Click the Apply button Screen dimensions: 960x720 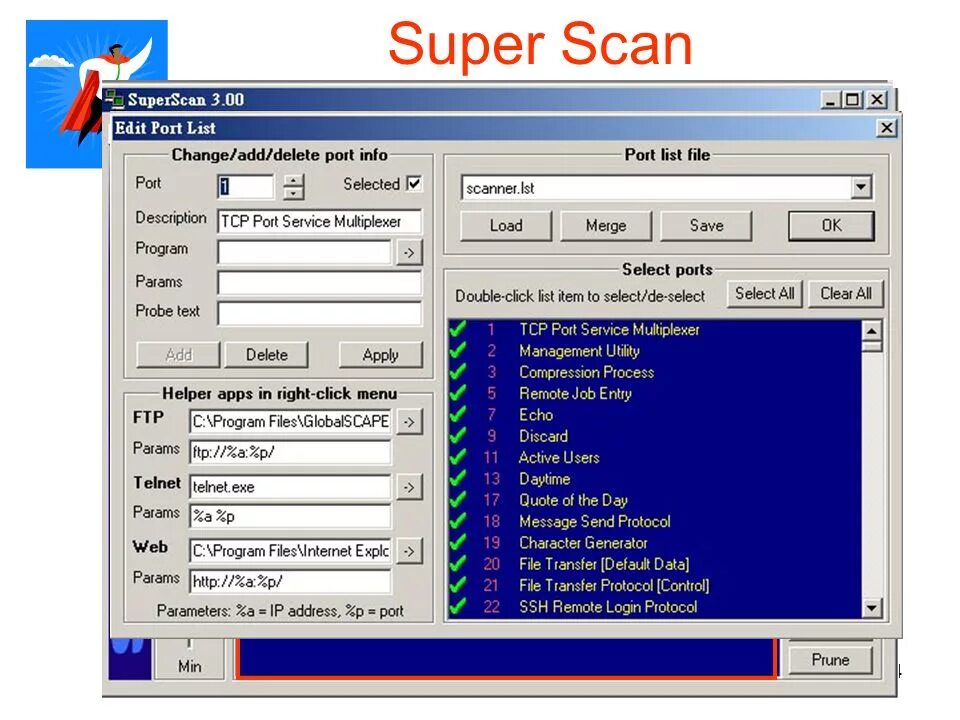pos(380,354)
